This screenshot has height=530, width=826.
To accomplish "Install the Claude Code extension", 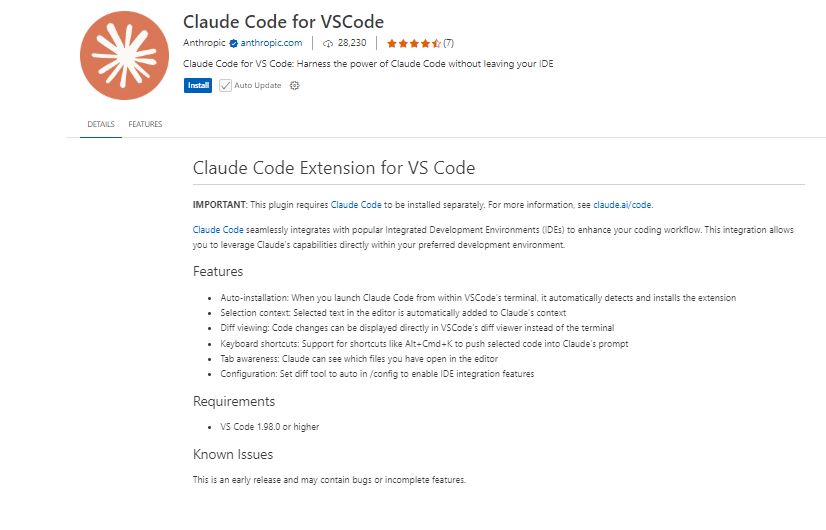I will 198,85.
